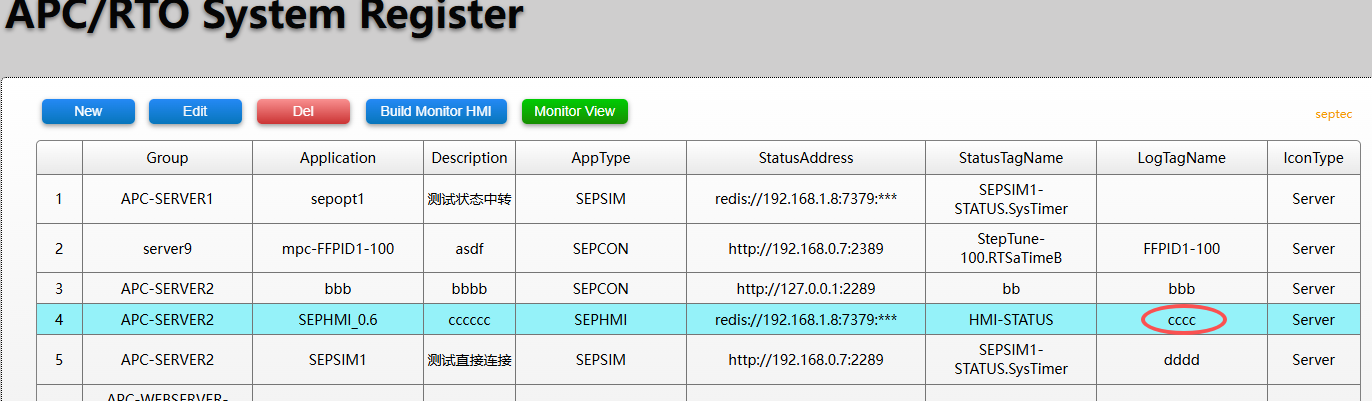
Task: Select the HMI-STATUS tag name cell
Action: point(1011,320)
